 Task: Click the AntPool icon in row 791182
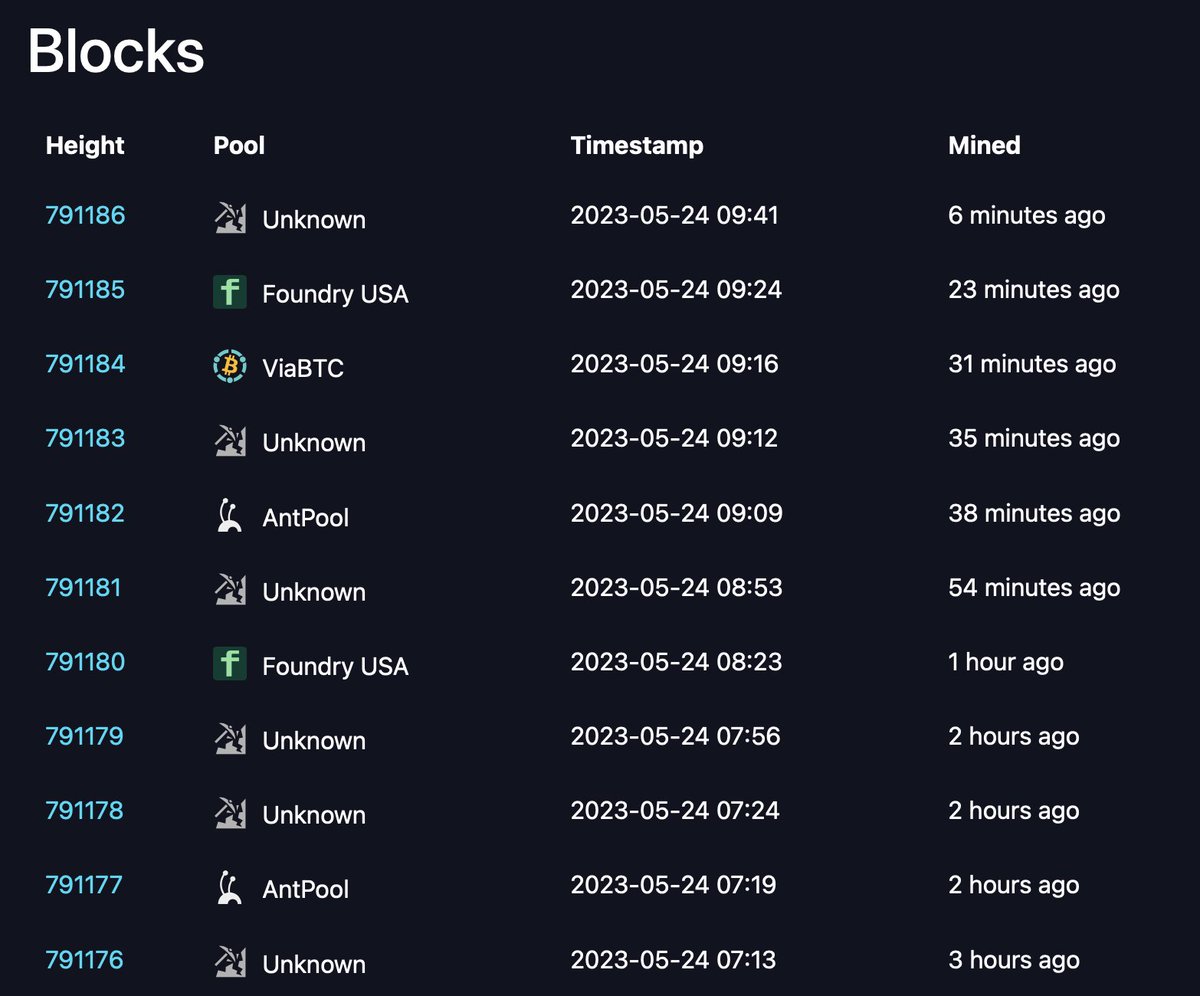pyautogui.click(x=230, y=515)
